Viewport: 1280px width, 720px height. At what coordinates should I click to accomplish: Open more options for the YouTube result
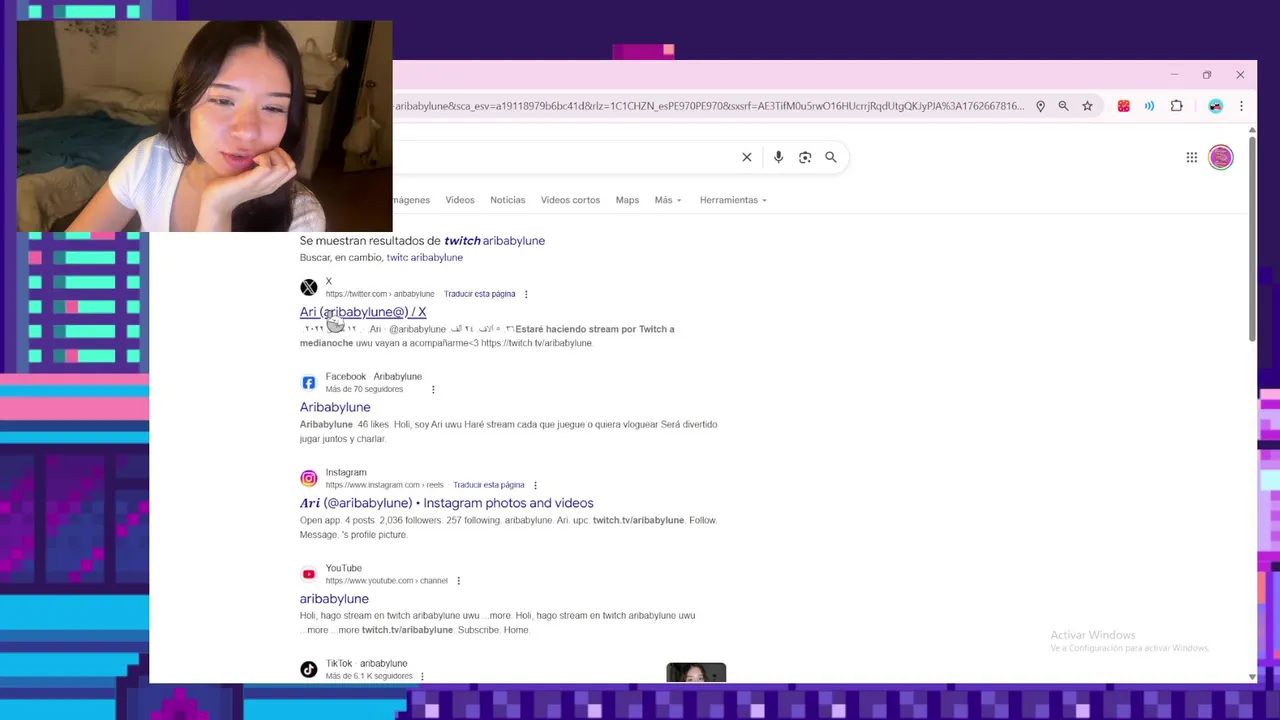coord(458,581)
